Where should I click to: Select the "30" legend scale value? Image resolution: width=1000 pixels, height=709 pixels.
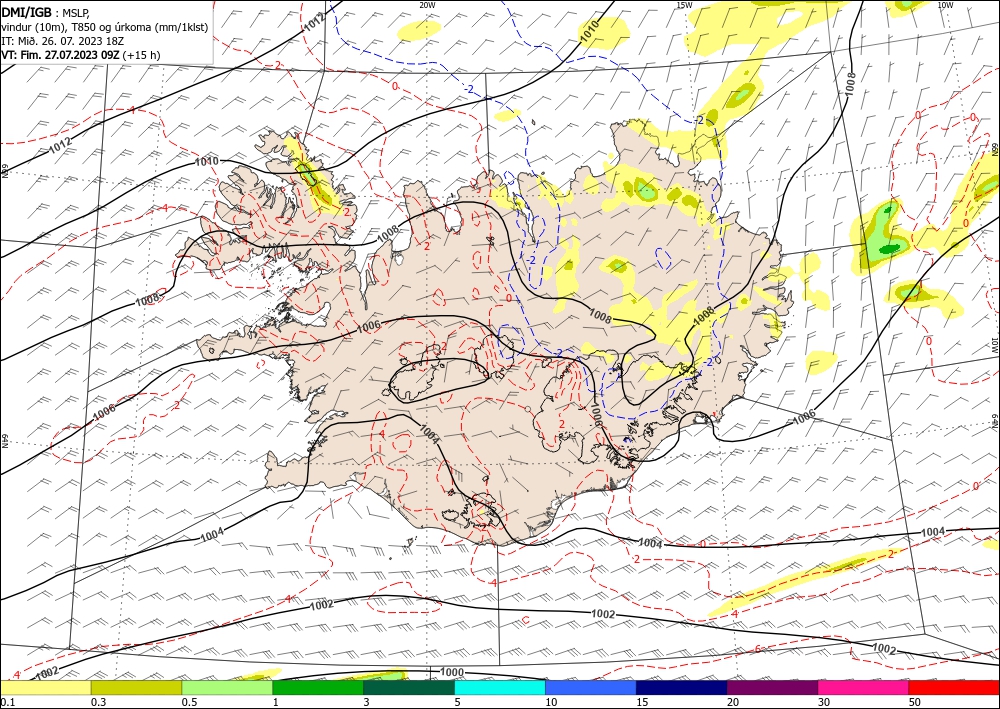[x=824, y=702]
